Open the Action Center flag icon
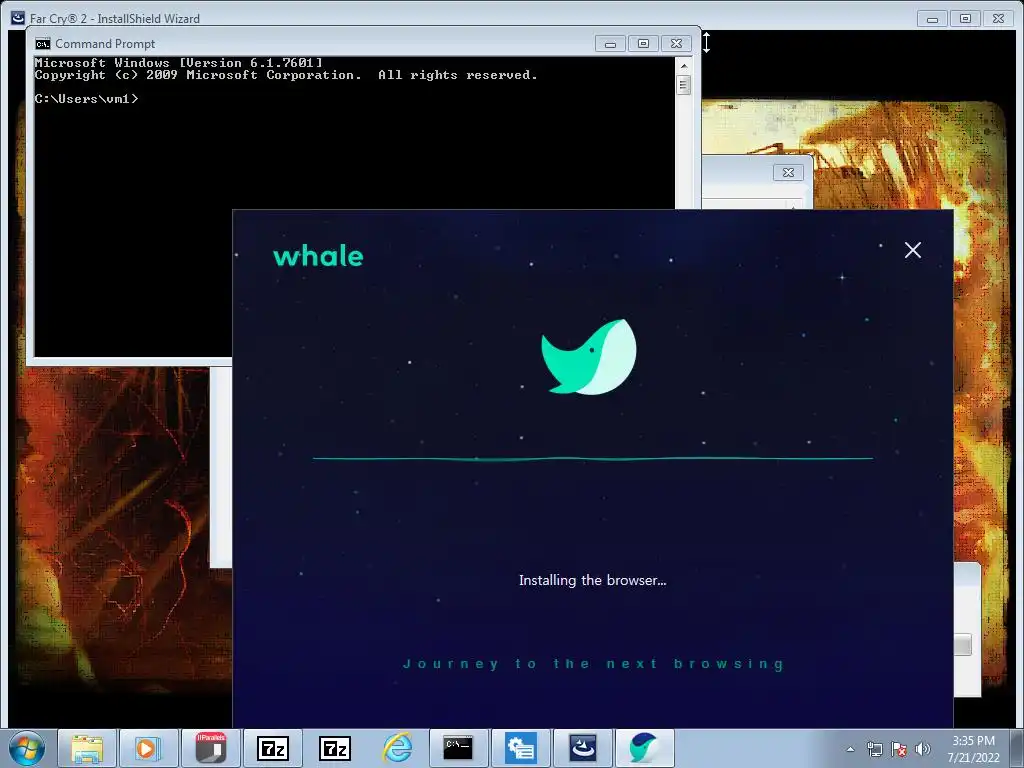Screen dimensions: 1024x768 click(x=899, y=749)
